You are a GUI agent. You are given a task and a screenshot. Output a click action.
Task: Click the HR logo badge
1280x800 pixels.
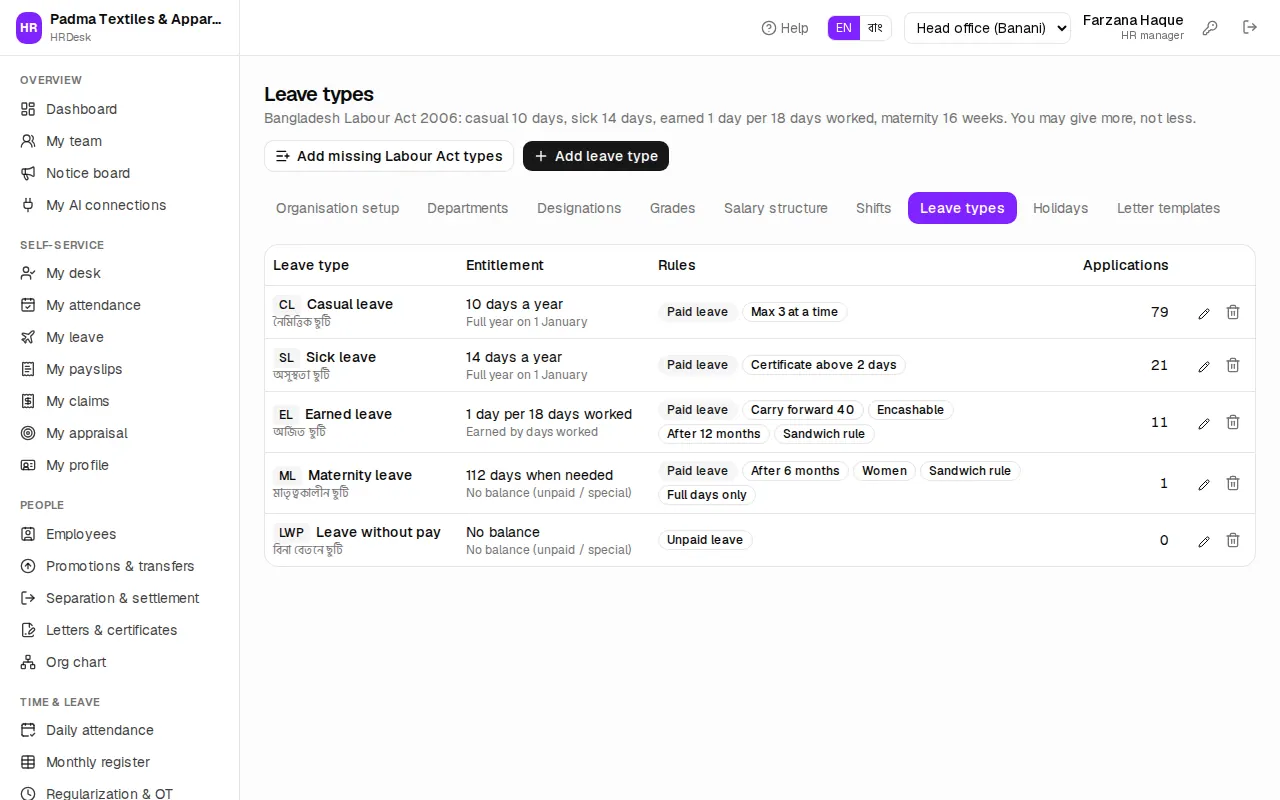click(29, 28)
